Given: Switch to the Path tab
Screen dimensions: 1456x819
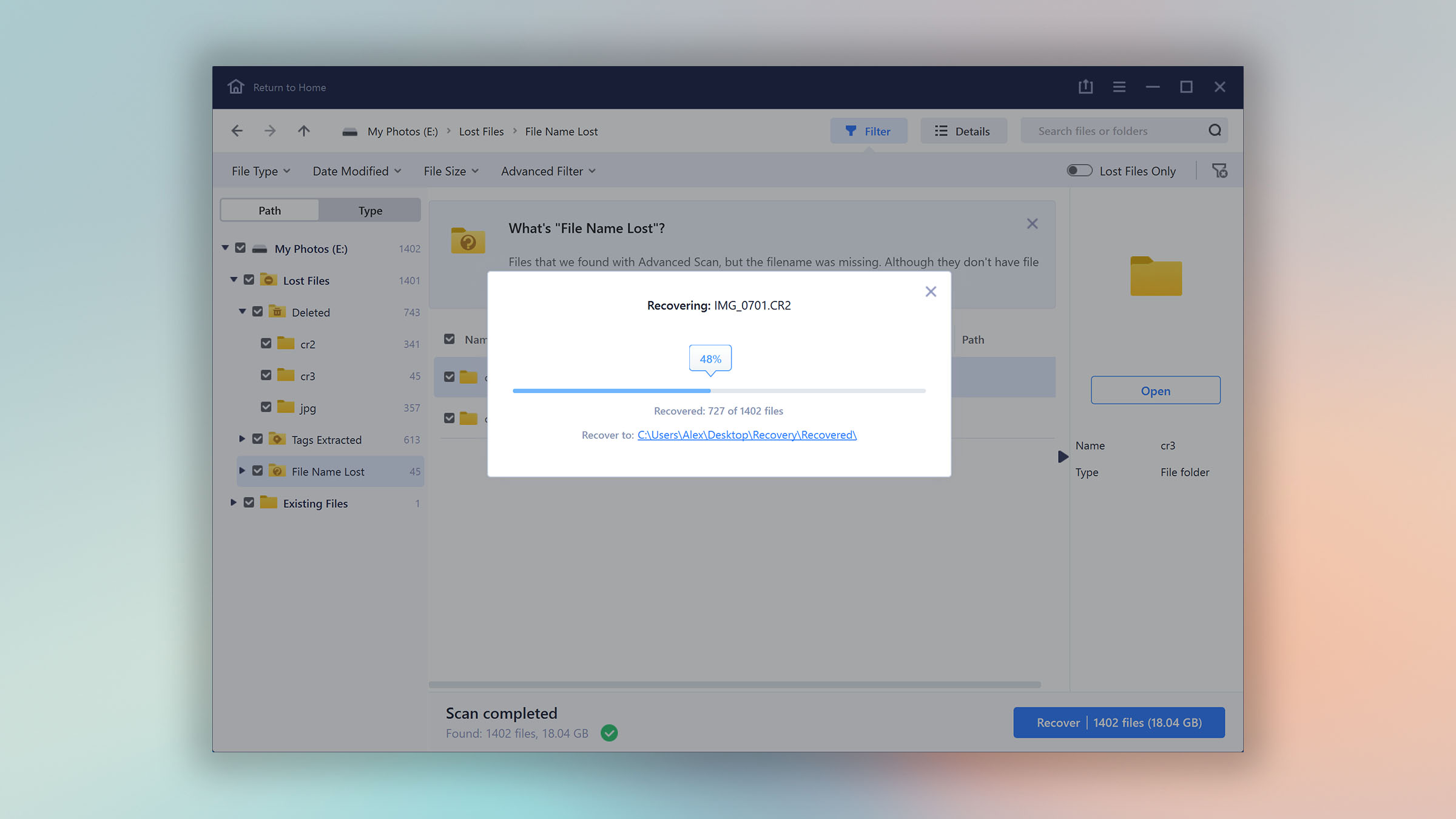Looking at the screenshot, I should pos(269,210).
